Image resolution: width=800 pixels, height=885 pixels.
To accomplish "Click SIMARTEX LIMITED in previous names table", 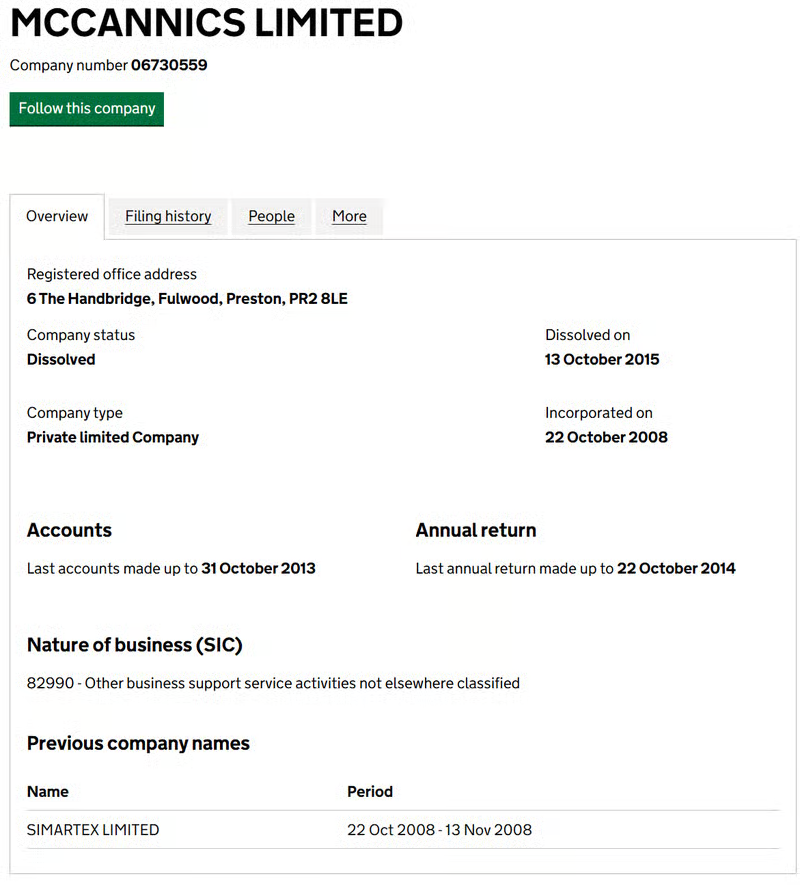I will [x=93, y=830].
